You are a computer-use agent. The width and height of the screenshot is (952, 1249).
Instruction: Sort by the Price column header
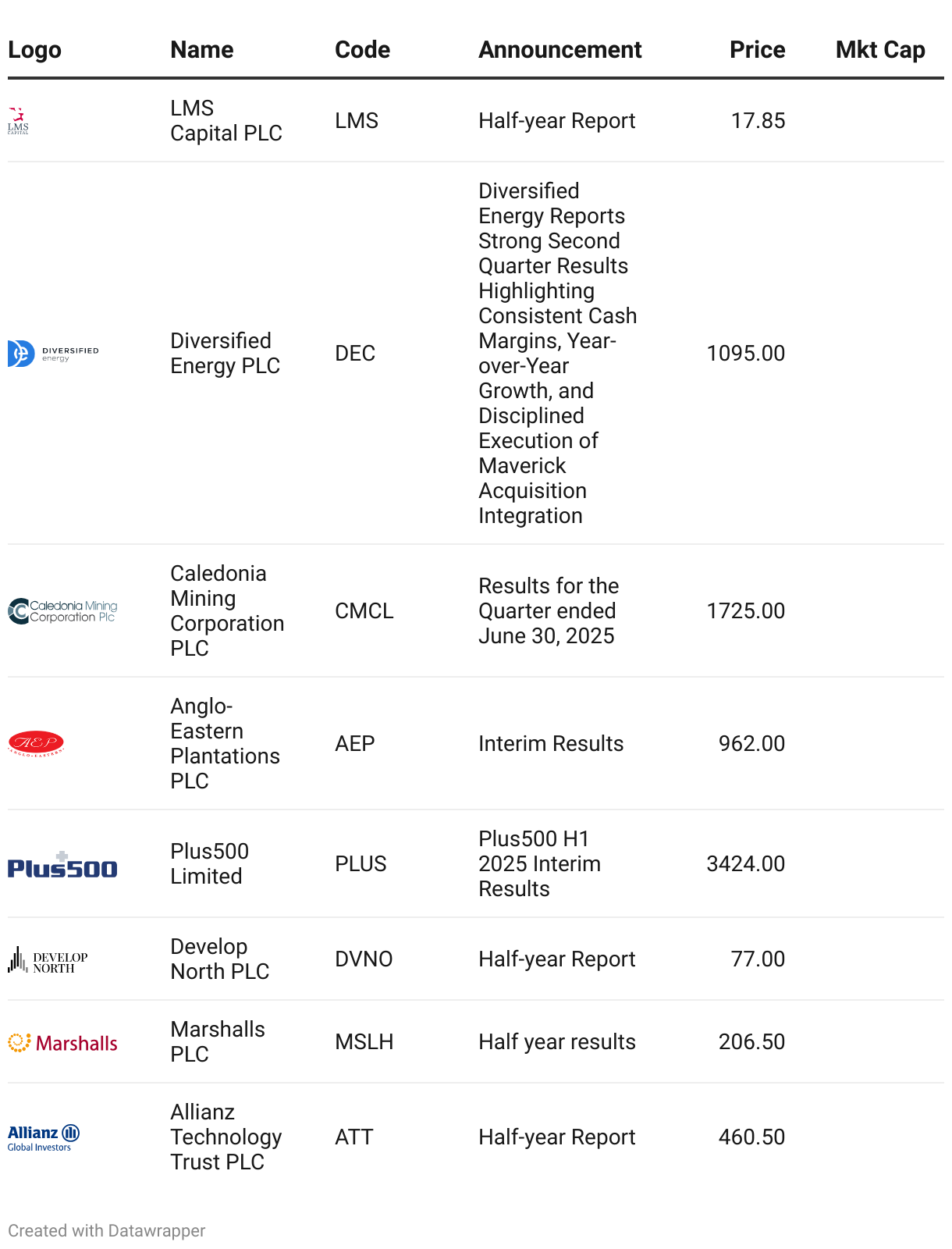[x=757, y=50]
